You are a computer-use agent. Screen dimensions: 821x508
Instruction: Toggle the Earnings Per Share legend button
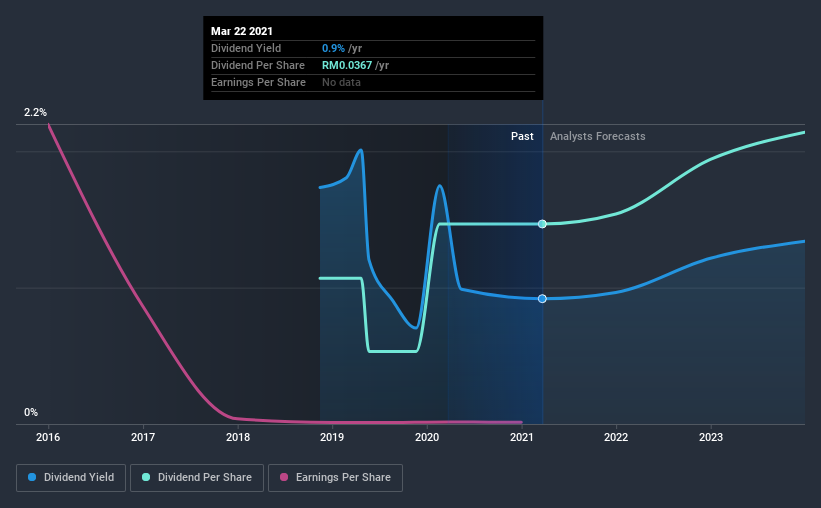click(335, 478)
